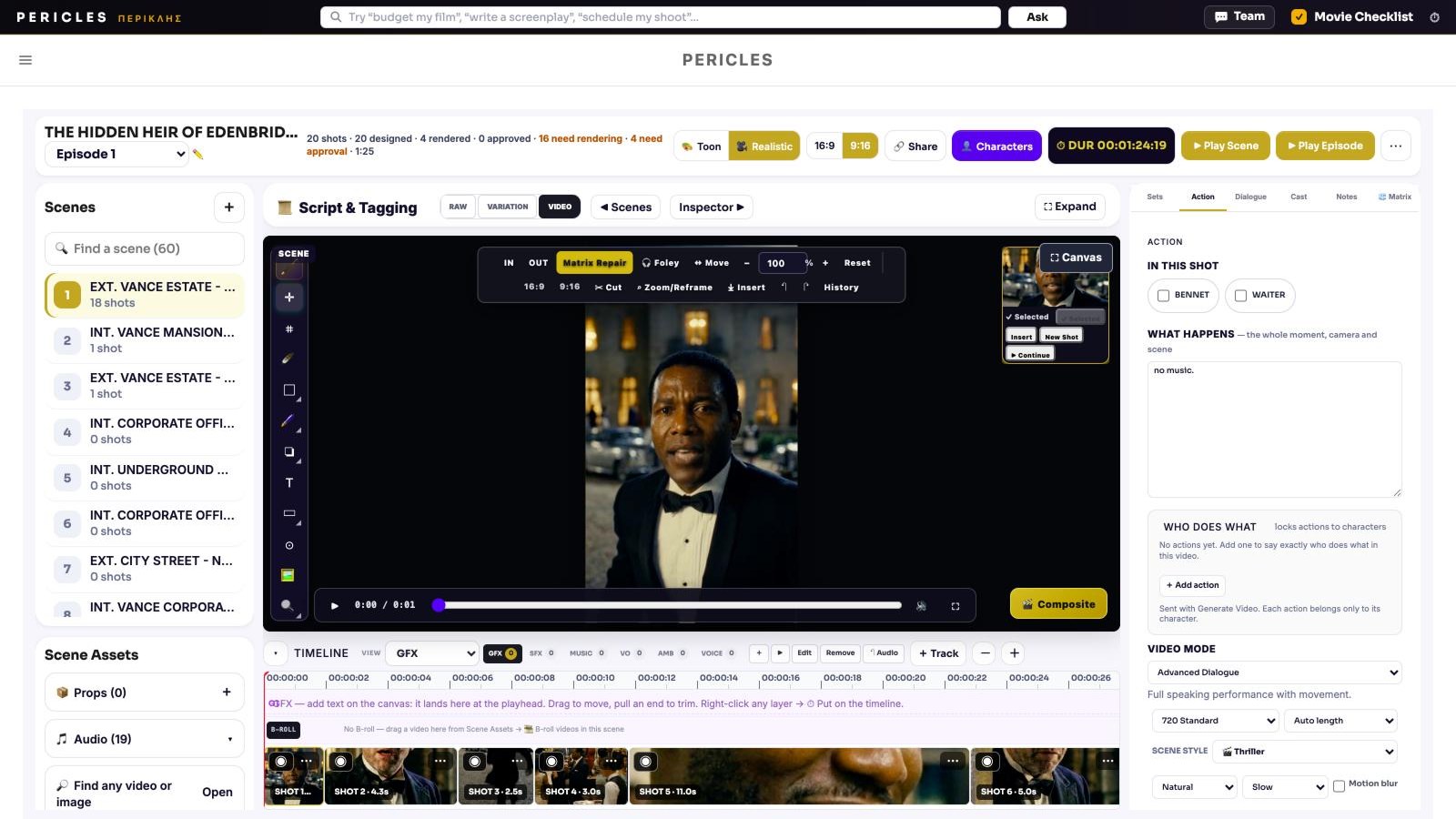Image resolution: width=1456 pixels, height=819 pixels.
Task: Open the Episode 1 dropdown
Action: click(117, 154)
